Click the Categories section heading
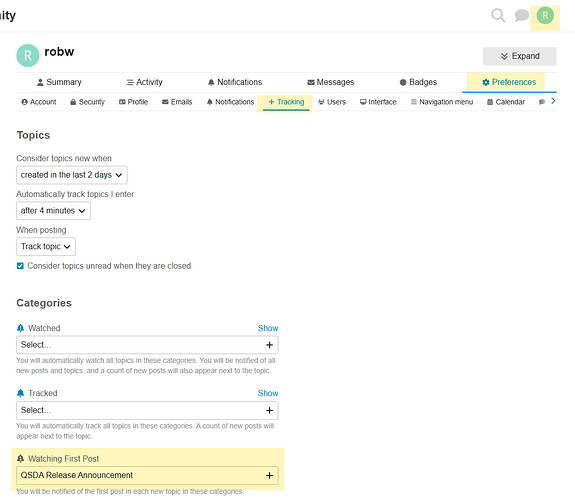The image size is (575, 500). pyautogui.click(x=44, y=303)
